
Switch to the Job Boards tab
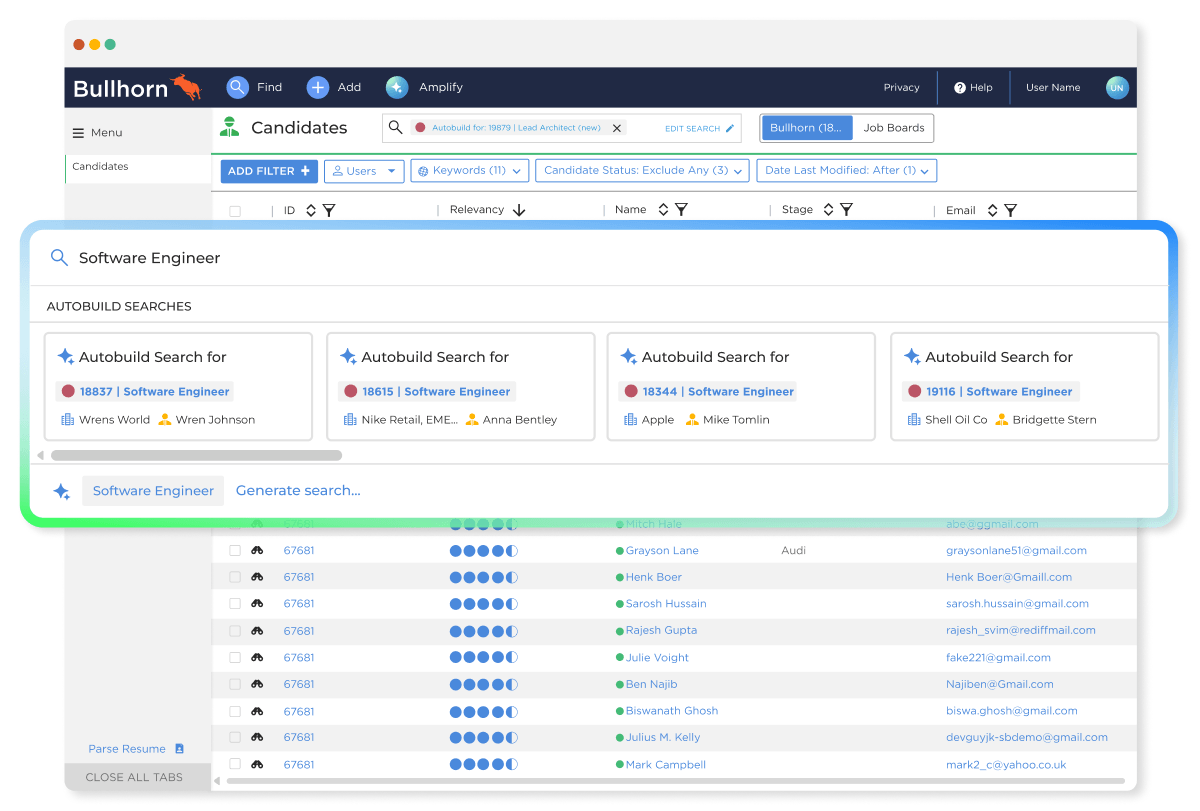coord(894,128)
